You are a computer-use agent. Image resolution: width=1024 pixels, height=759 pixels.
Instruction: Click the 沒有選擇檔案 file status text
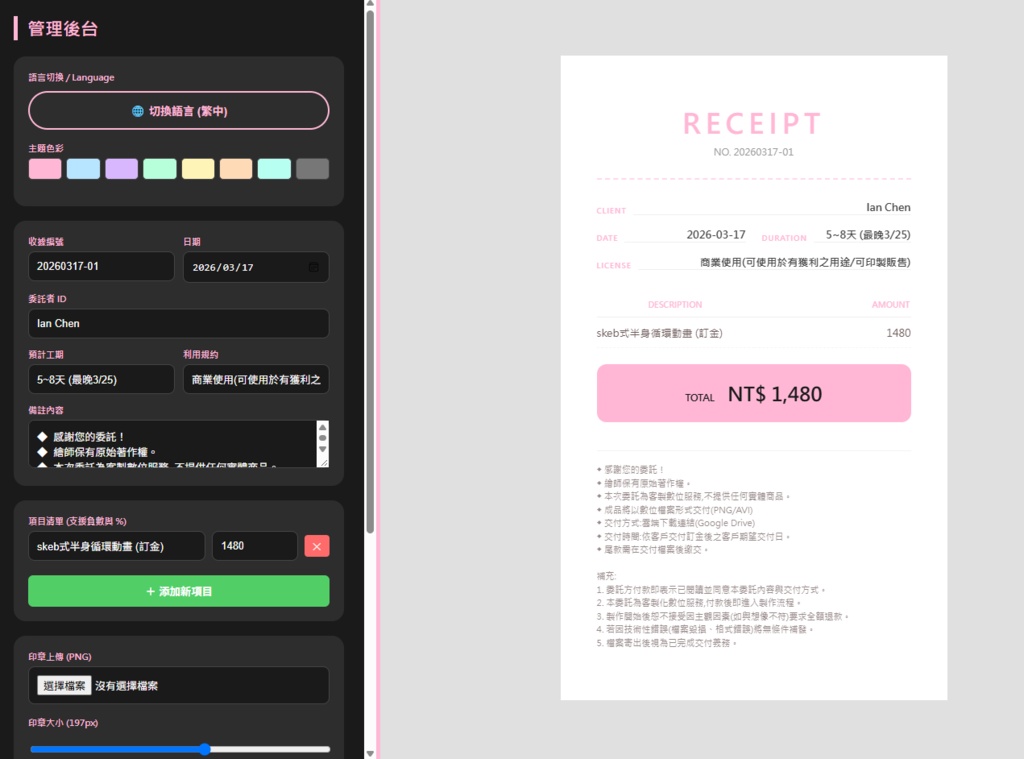pyautogui.click(x=127, y=686)
